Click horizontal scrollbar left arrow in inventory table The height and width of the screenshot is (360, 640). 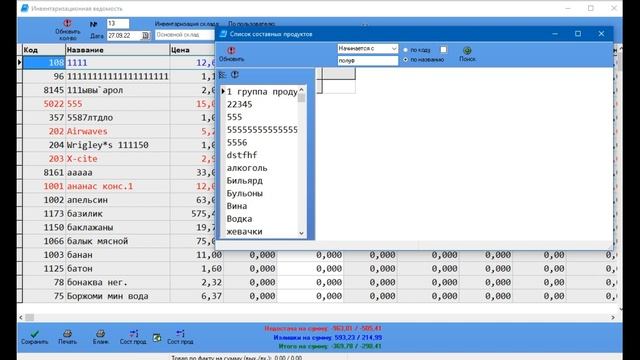(x=21, y=317)
